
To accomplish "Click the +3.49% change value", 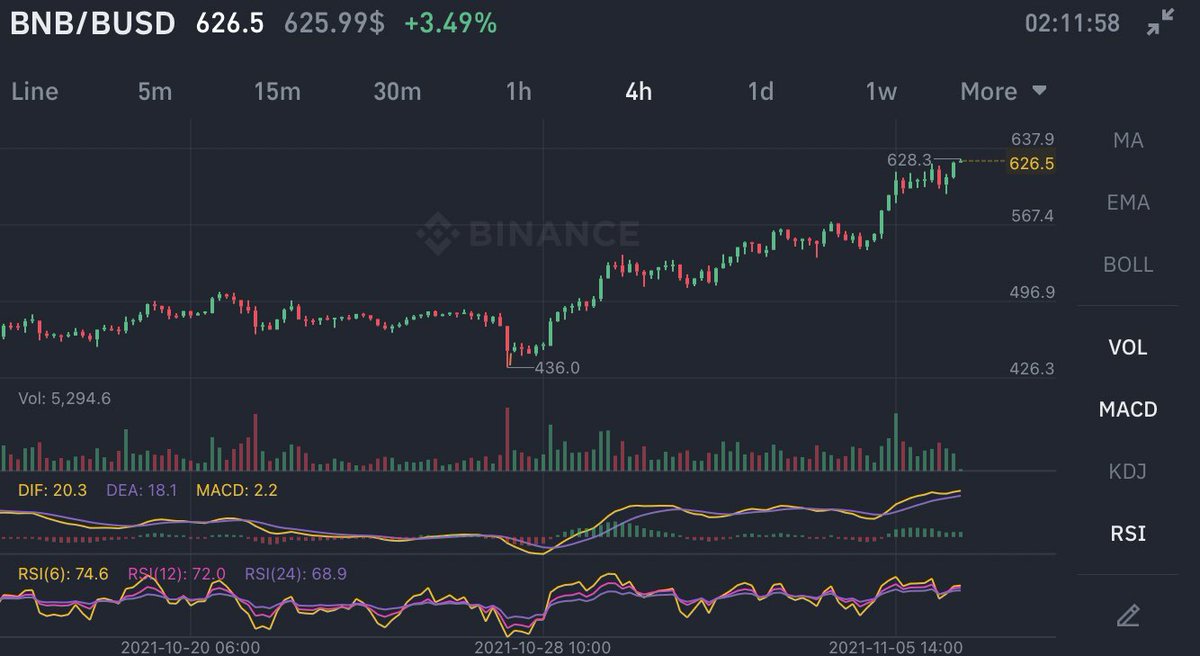I will [x=450, y=23].
